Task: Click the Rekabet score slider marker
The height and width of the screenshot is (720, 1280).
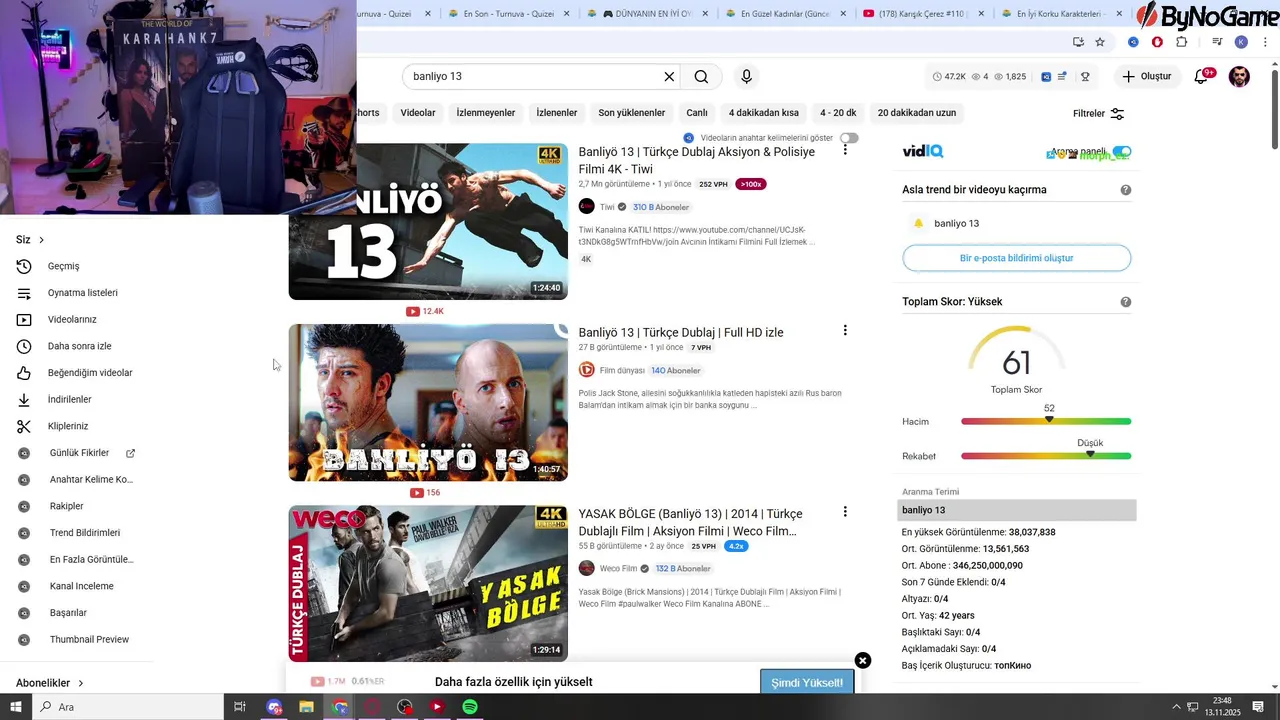Action: (1090, 454)
